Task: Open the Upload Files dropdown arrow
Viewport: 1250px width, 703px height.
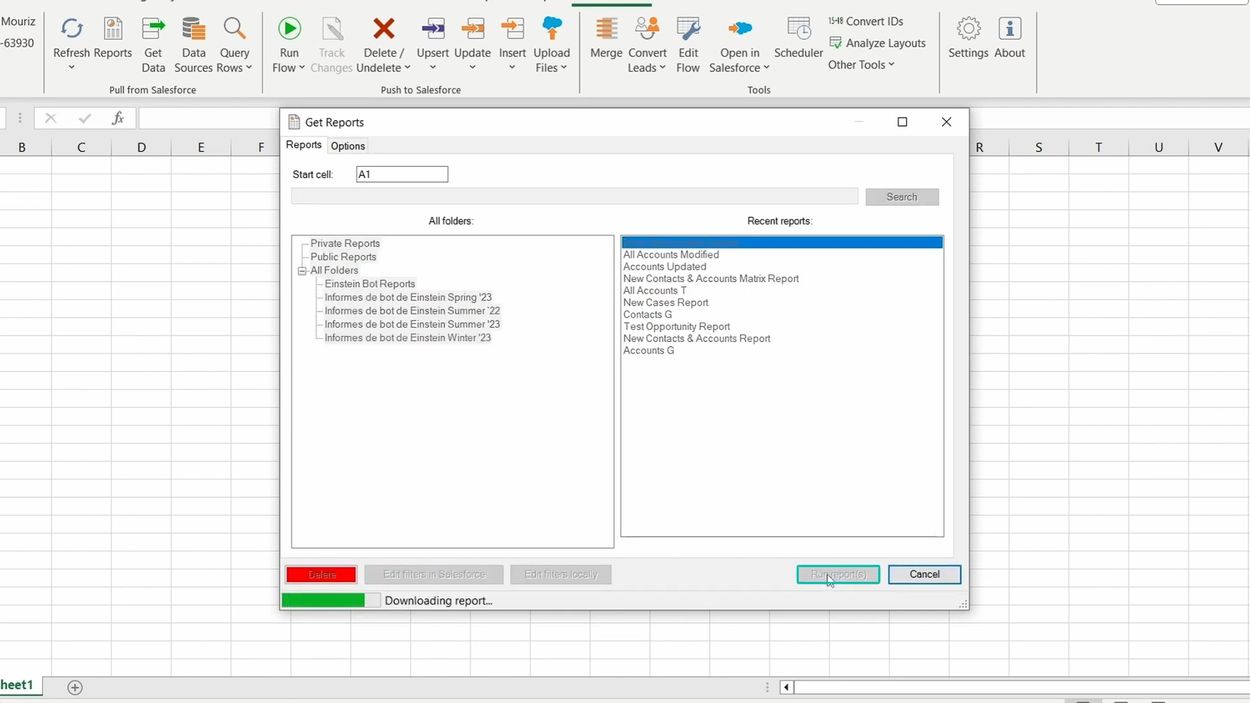Action: click(x=564, y=68)
